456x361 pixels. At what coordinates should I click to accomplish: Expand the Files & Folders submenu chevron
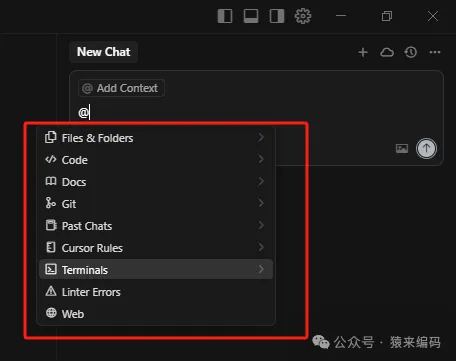point(261,137)
